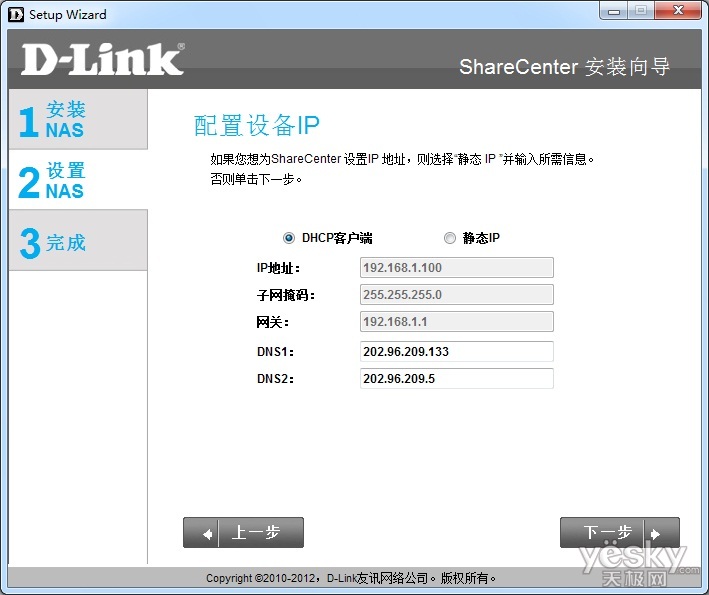Click the IP地址 field showing 192.168.1.100
The width and height of the screenshot is (709, 595).
(x=457, y=268)
